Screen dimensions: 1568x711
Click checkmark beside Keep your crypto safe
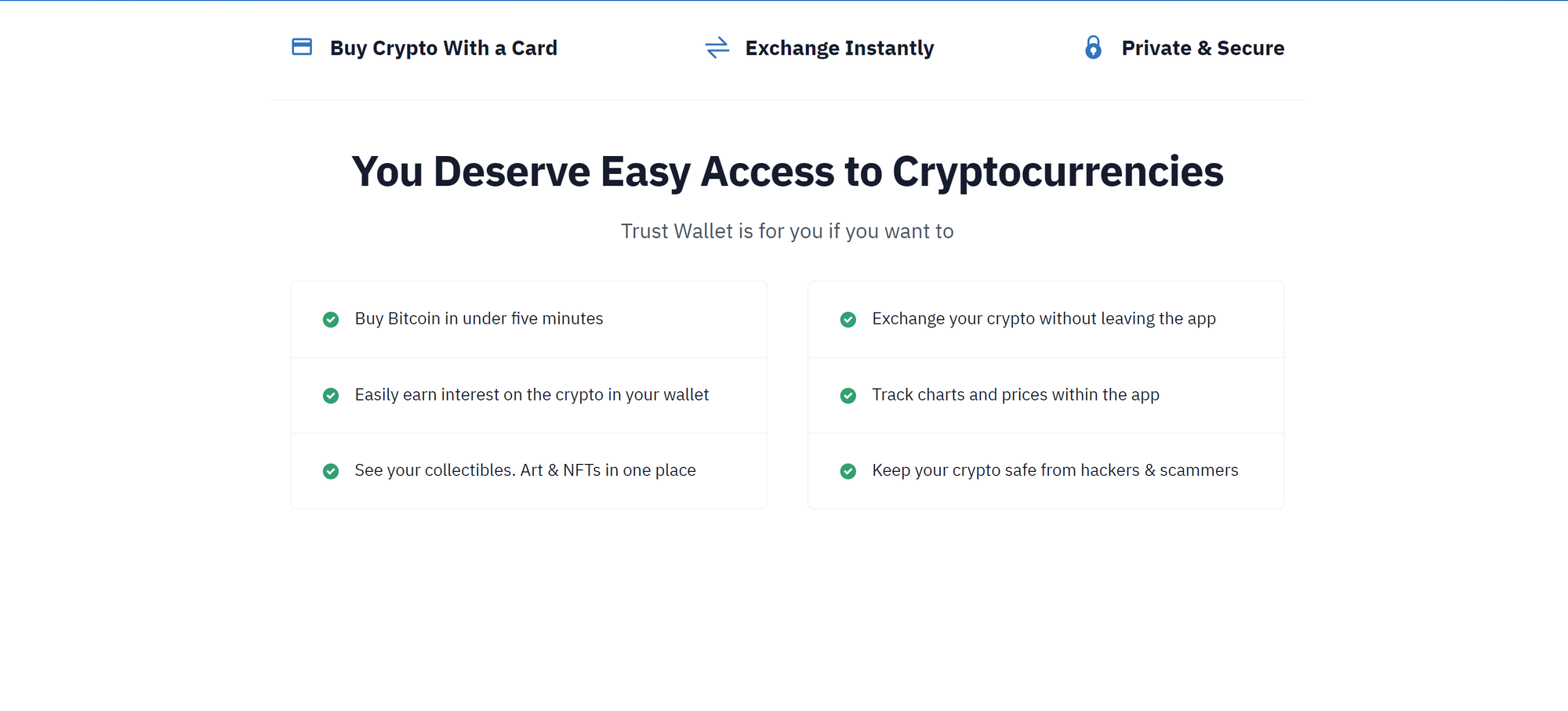848,471
